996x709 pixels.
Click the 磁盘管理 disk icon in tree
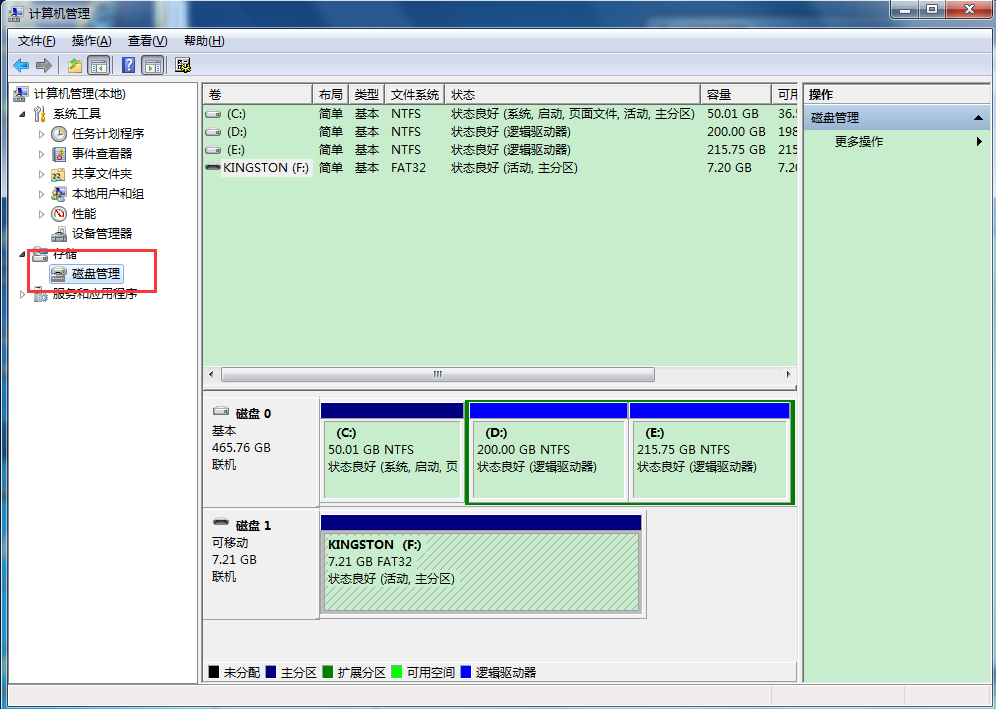59,274
